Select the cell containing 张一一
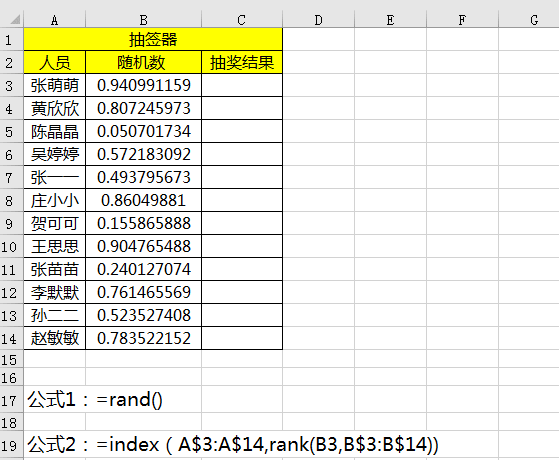Viewport: 559px width, 460px height. click(x=55, y=177)
